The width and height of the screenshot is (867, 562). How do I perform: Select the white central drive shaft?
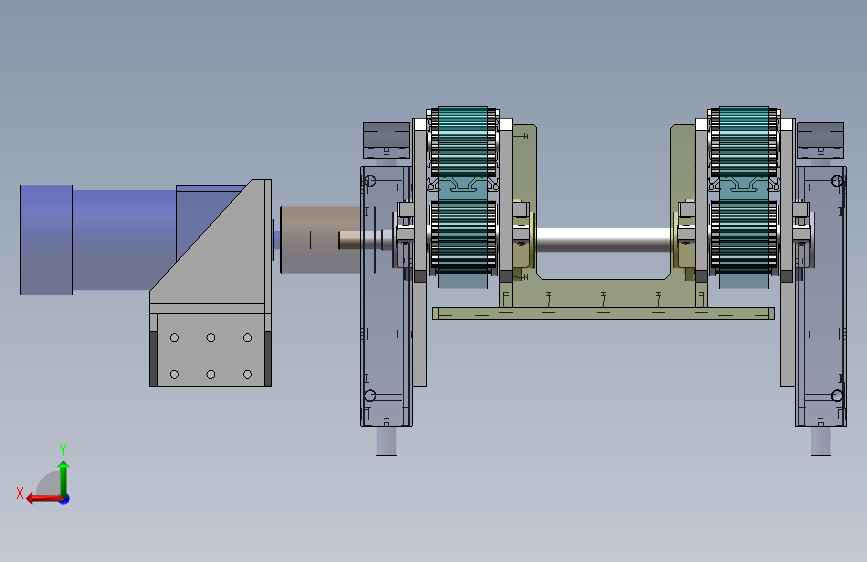click(603, 240)
